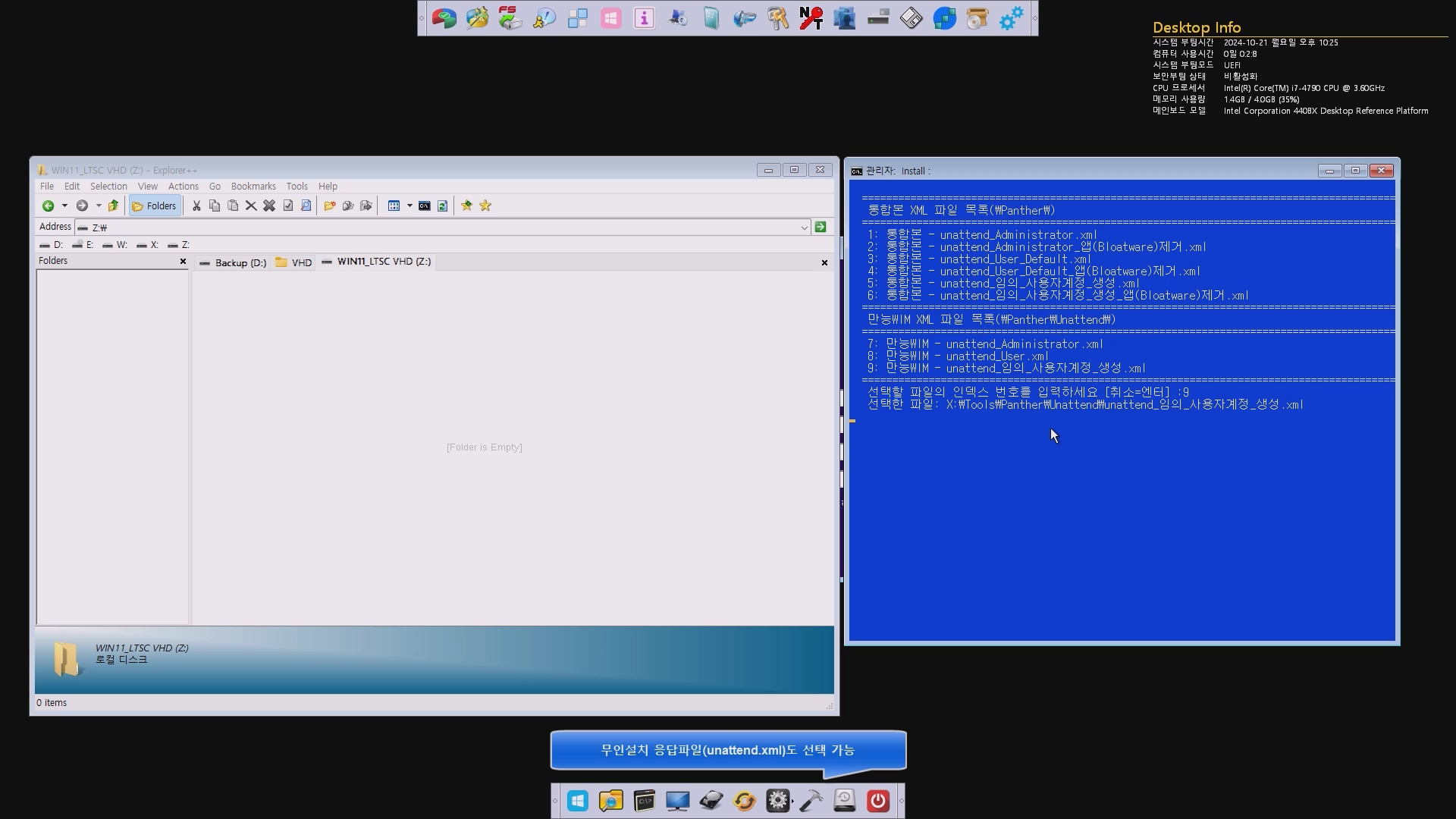Click the Views grid icon
Image resolution: width=1456 pixels, height=819 pixels.
click(x=394, y=206)
